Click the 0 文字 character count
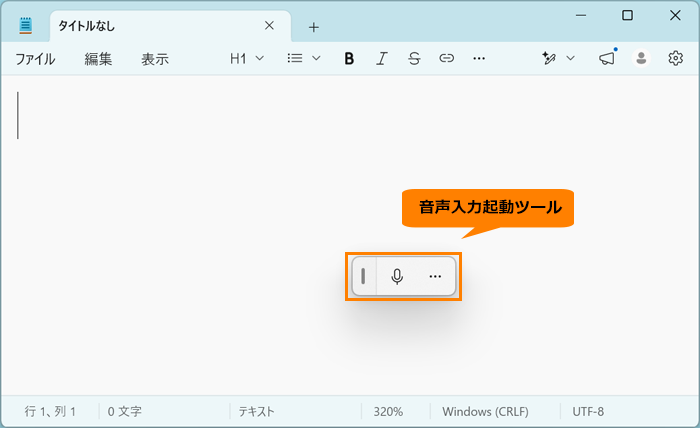Viewport: 700px width, 428px height. (125, 411)
